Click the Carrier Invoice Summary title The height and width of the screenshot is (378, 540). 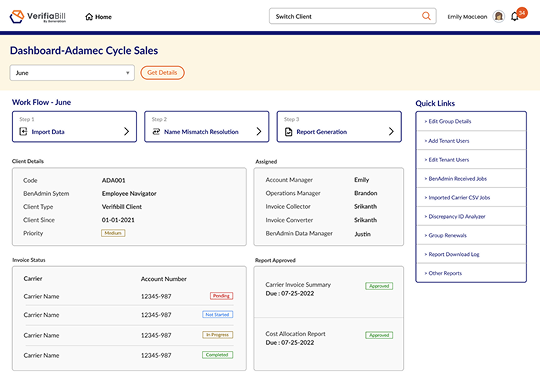(298, 284)
